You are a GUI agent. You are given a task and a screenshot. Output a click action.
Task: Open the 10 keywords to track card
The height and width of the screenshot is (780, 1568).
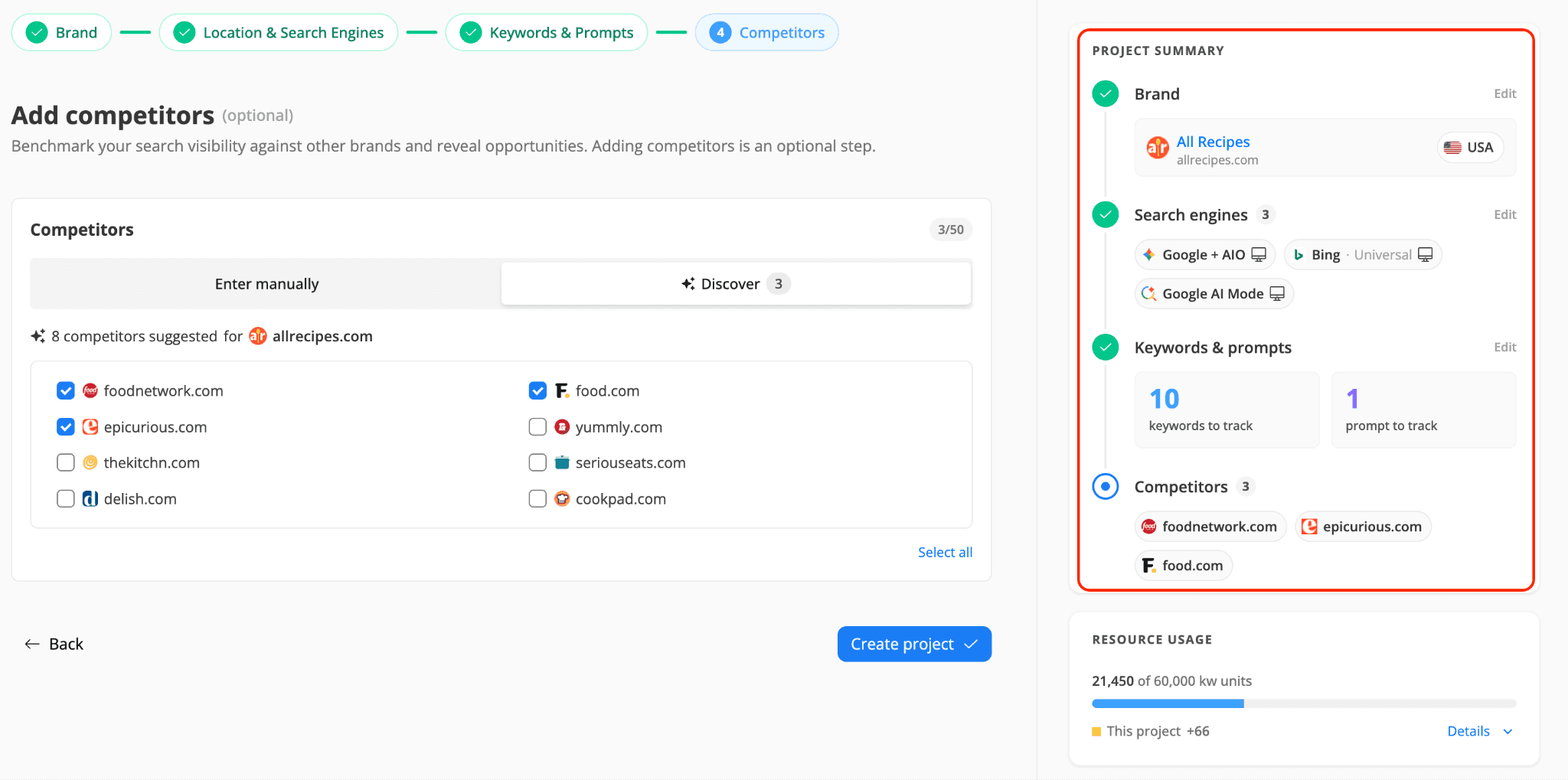click(x=1227, y=410)
